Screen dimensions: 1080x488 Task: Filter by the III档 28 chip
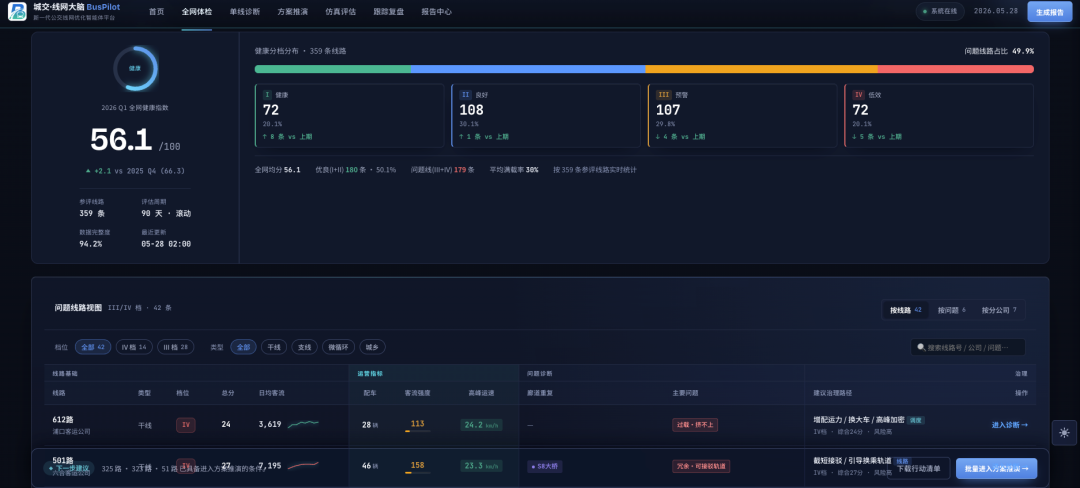[x=176, y=347]
